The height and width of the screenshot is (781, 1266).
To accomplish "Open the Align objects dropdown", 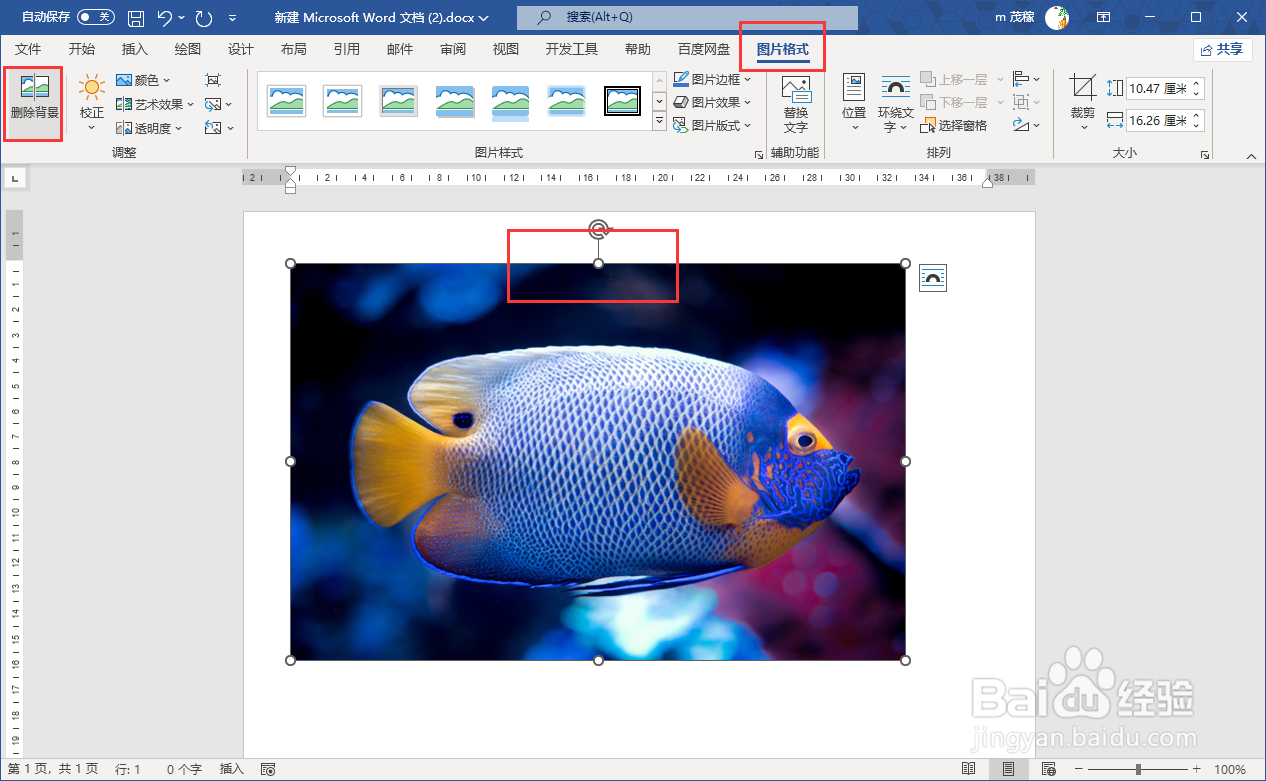I will coord(1026,79).
